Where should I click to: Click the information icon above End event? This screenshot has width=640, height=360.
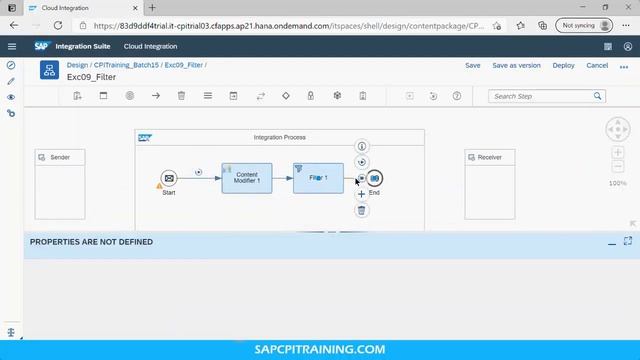coord(362,146)
